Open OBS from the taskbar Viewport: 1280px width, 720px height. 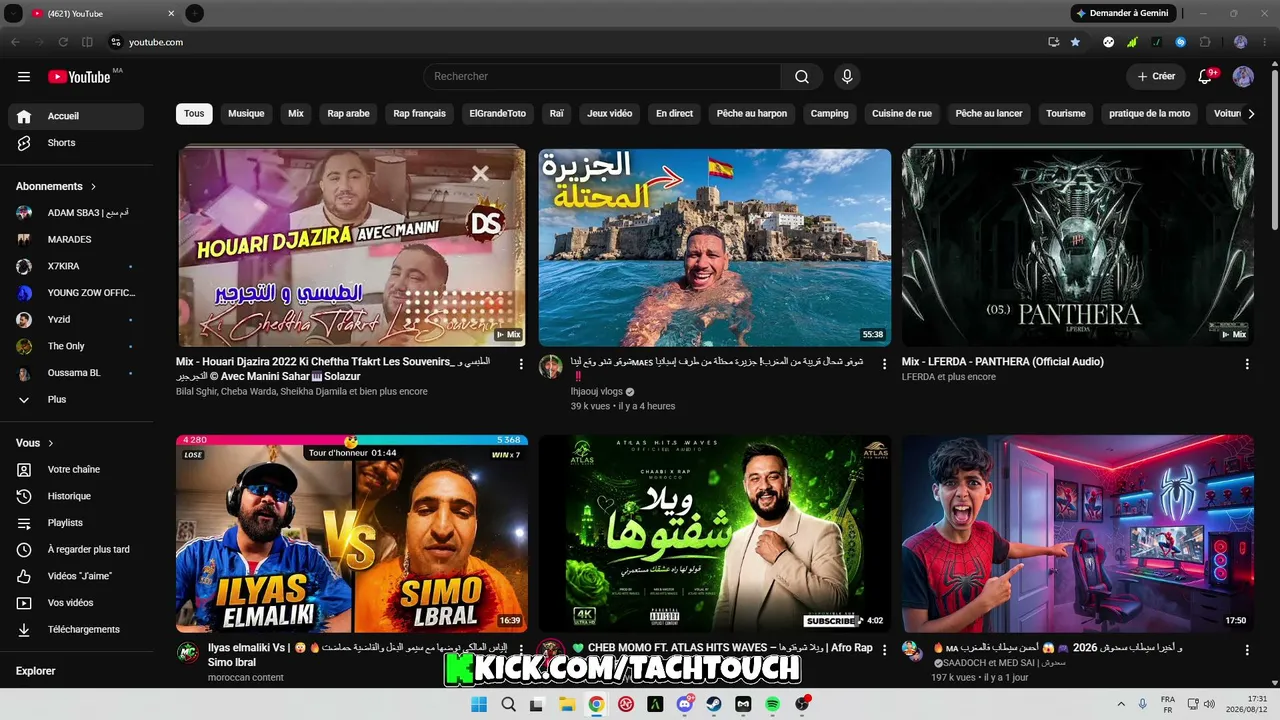(802, 704)
